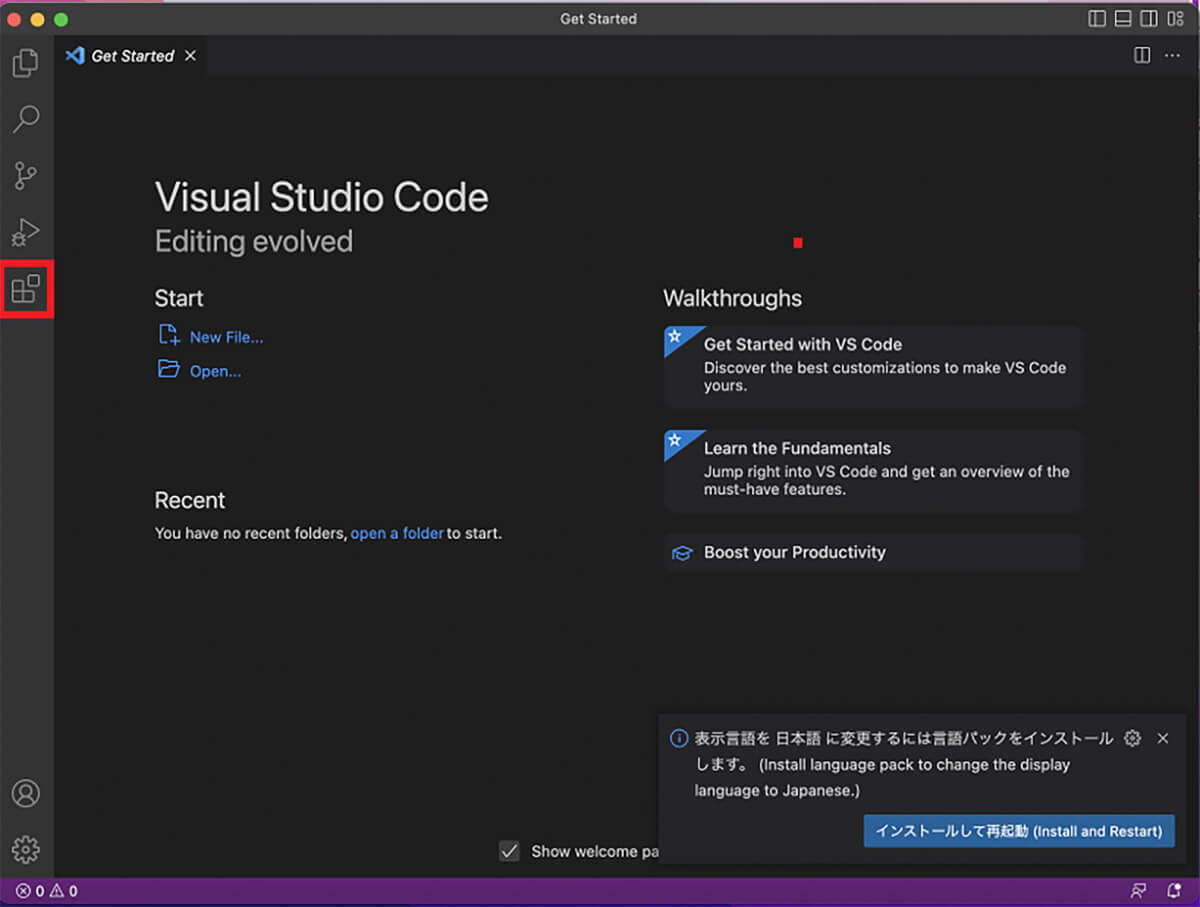The height and width of the screenshot is (907, 1200).
Task: Open the Explorer view in the Activity Bar
Action: [x=26, y=62]
